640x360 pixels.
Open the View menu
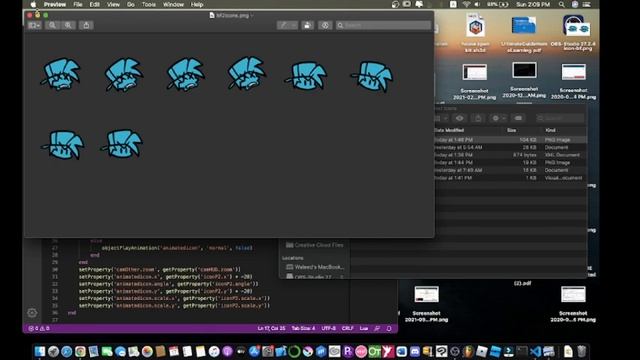(x=113, y=4)
